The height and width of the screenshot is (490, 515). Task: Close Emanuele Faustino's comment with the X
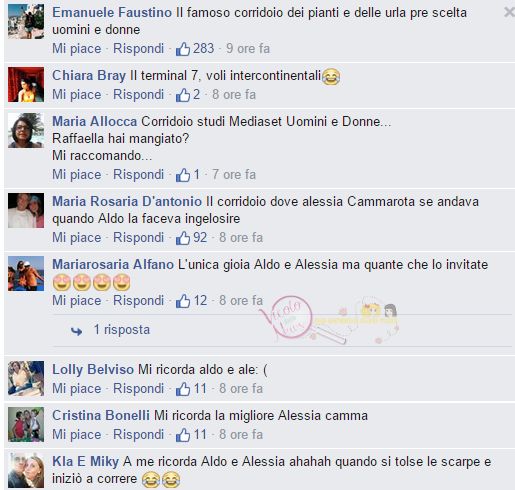[x=509, y=12]
